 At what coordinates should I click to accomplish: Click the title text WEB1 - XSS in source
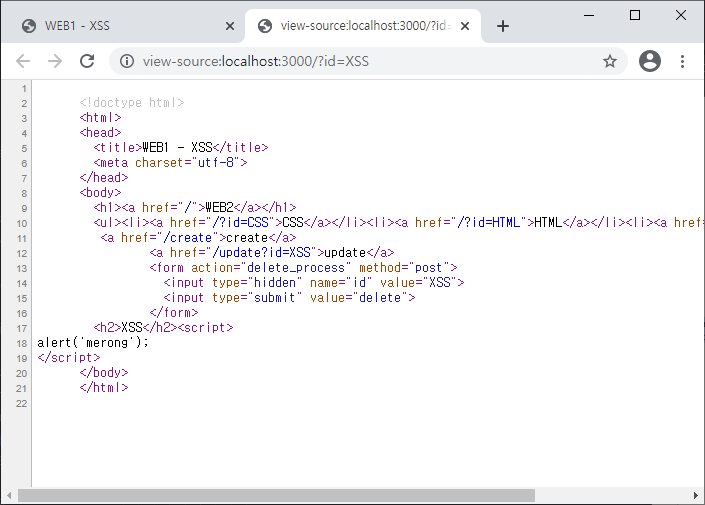(x=177, y=147)
